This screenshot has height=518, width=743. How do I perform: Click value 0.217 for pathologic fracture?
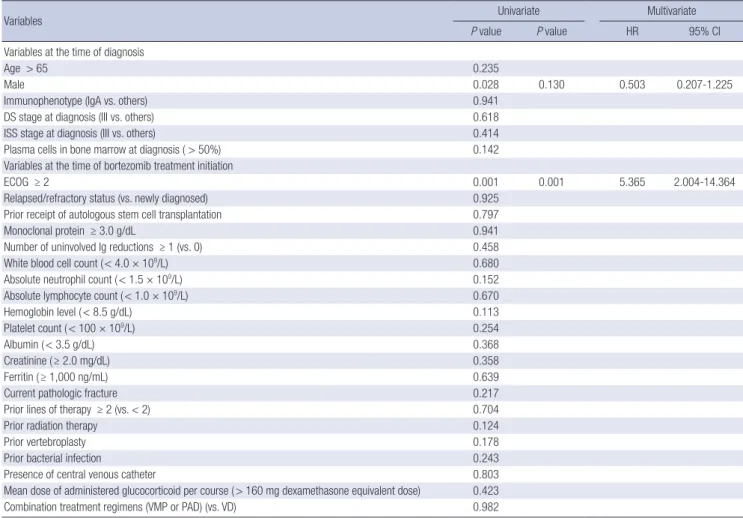(x=486, y=393)
